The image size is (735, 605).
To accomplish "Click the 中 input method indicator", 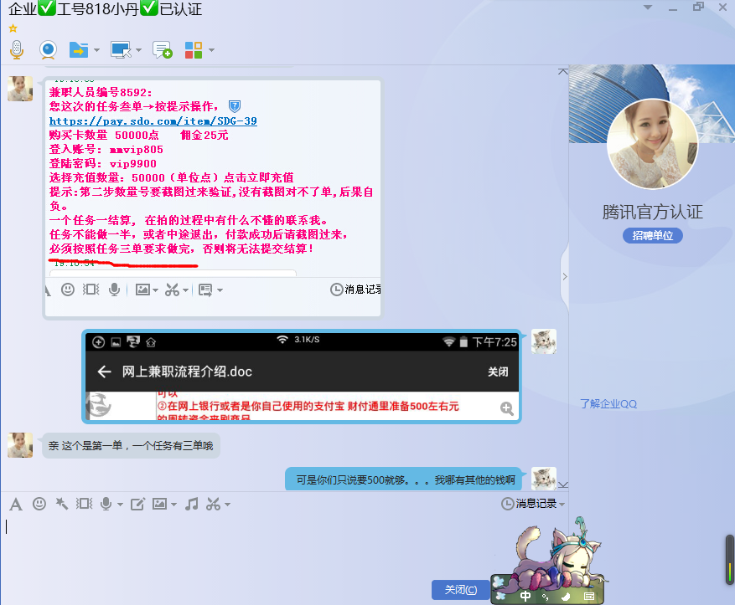I will pyautogui.click(x=525, y=596).
